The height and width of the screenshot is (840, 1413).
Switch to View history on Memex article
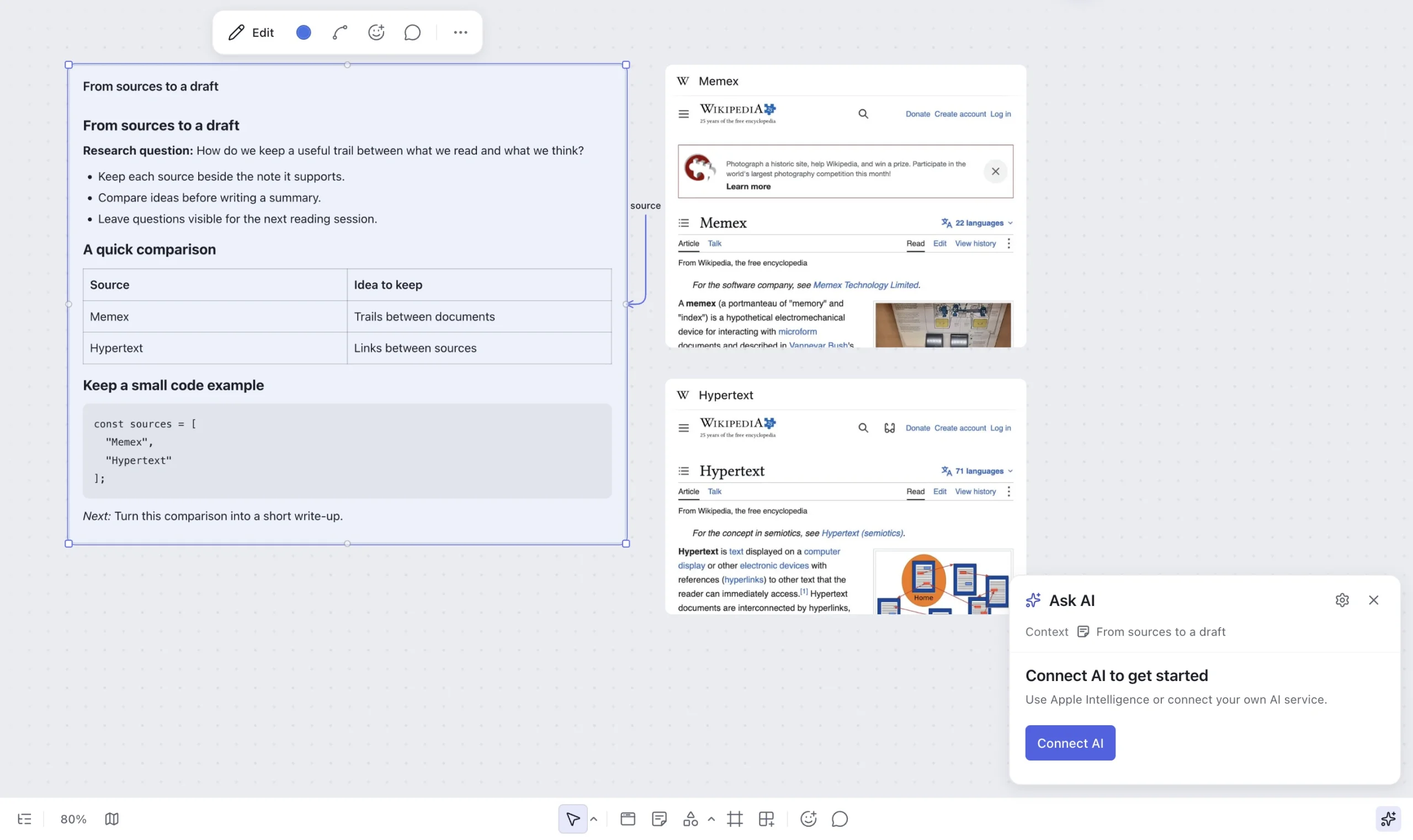point(975,243)
